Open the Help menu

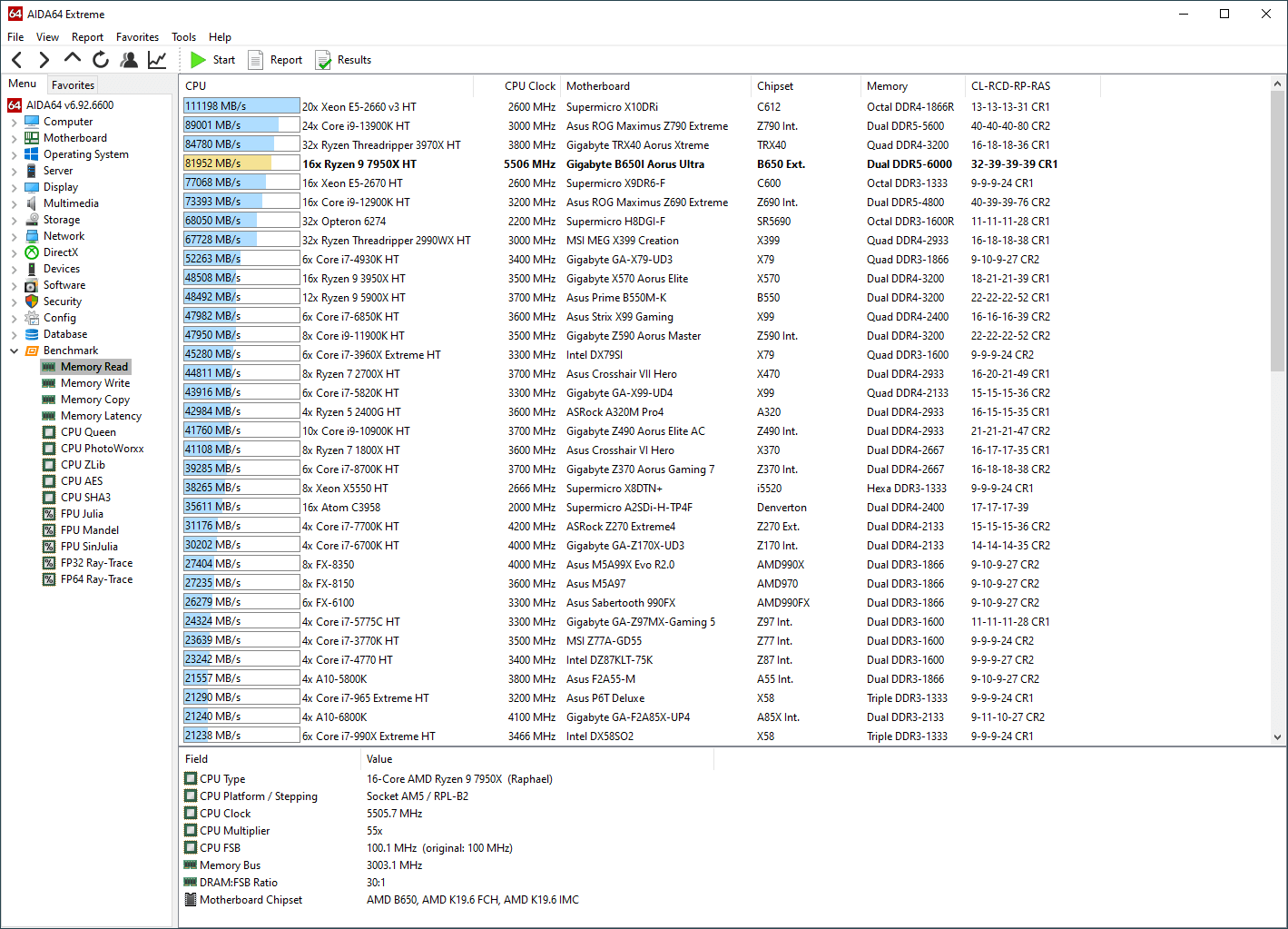(x=220, y=37)
